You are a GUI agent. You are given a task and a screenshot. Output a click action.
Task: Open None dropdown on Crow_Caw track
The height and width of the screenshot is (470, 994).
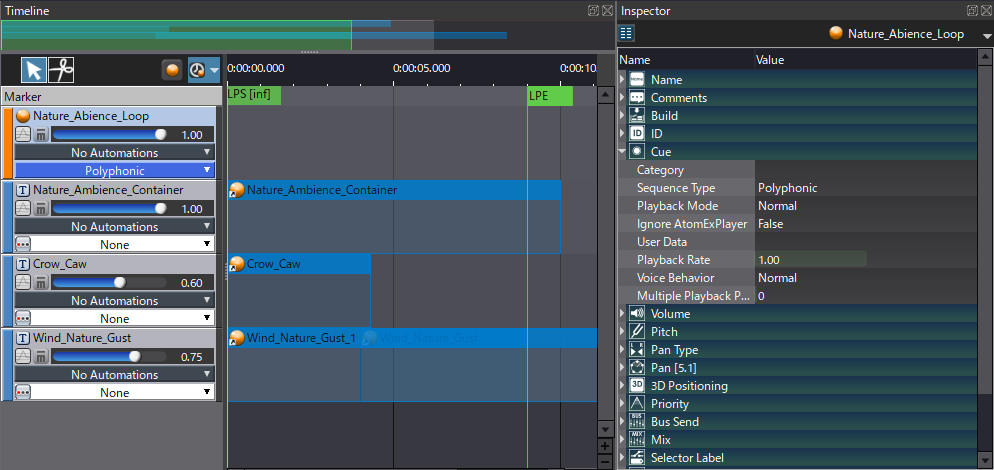pos(123,319)
